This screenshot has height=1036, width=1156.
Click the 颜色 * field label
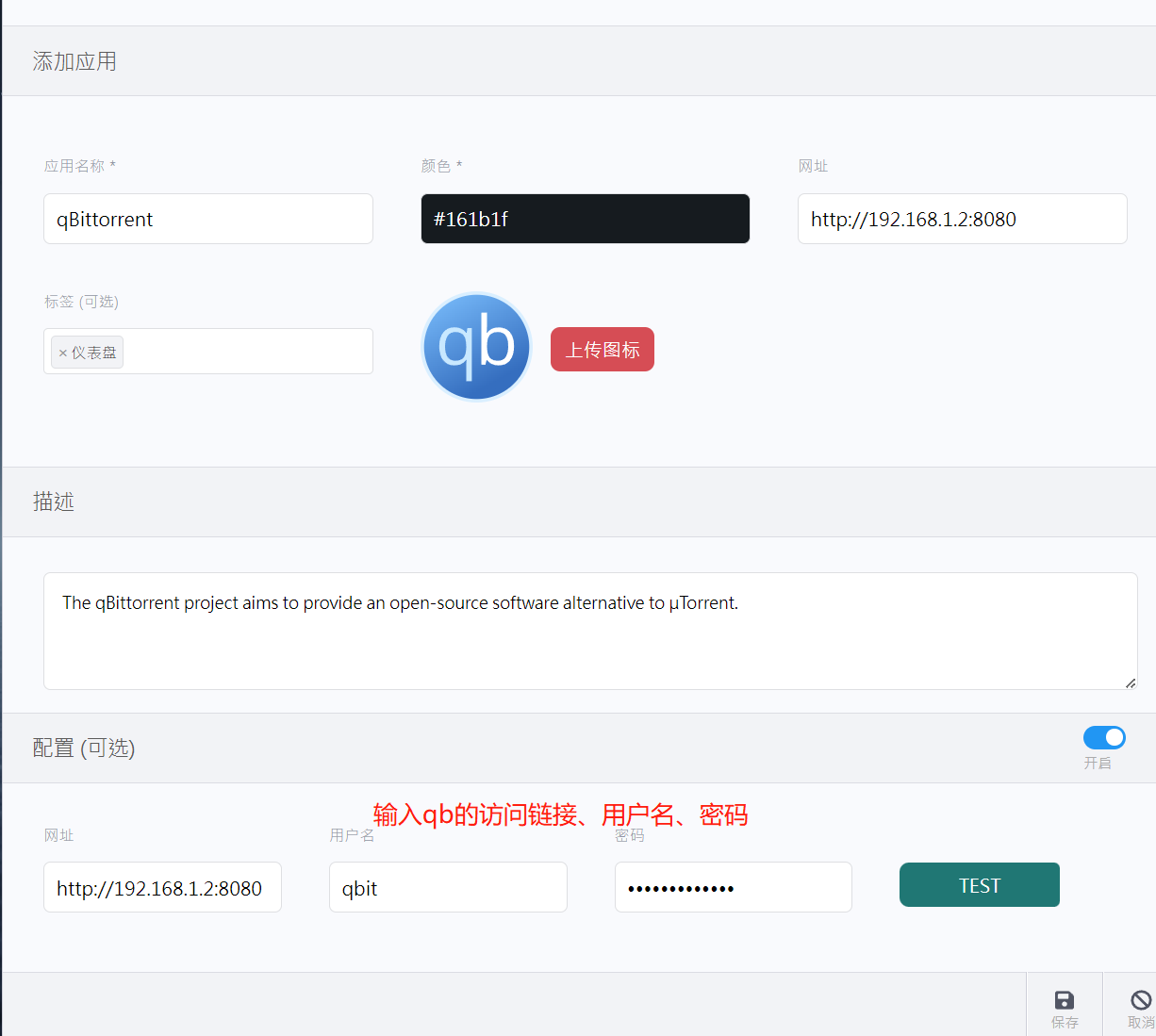pos(441,166)
